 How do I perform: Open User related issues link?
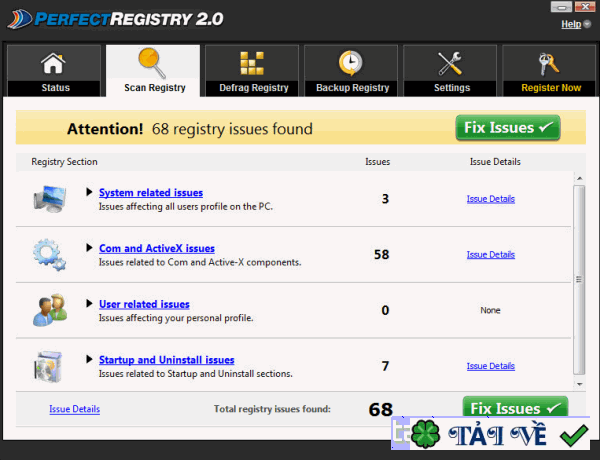coord(144,304)
